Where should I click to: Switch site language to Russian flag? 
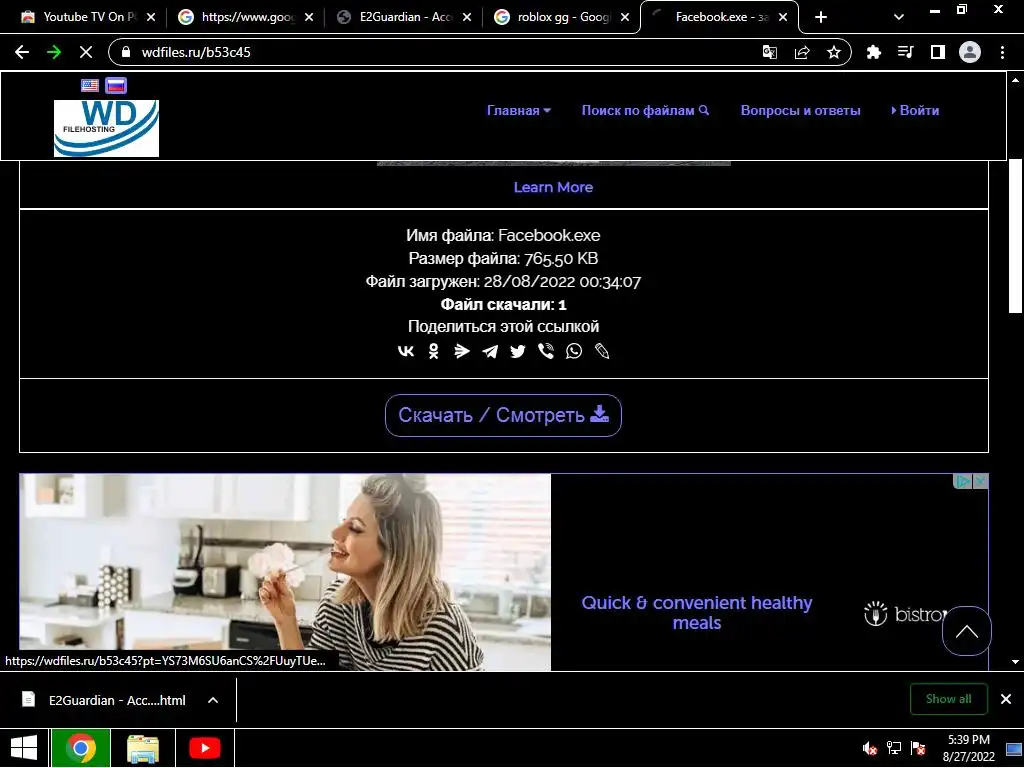[116, 86]
